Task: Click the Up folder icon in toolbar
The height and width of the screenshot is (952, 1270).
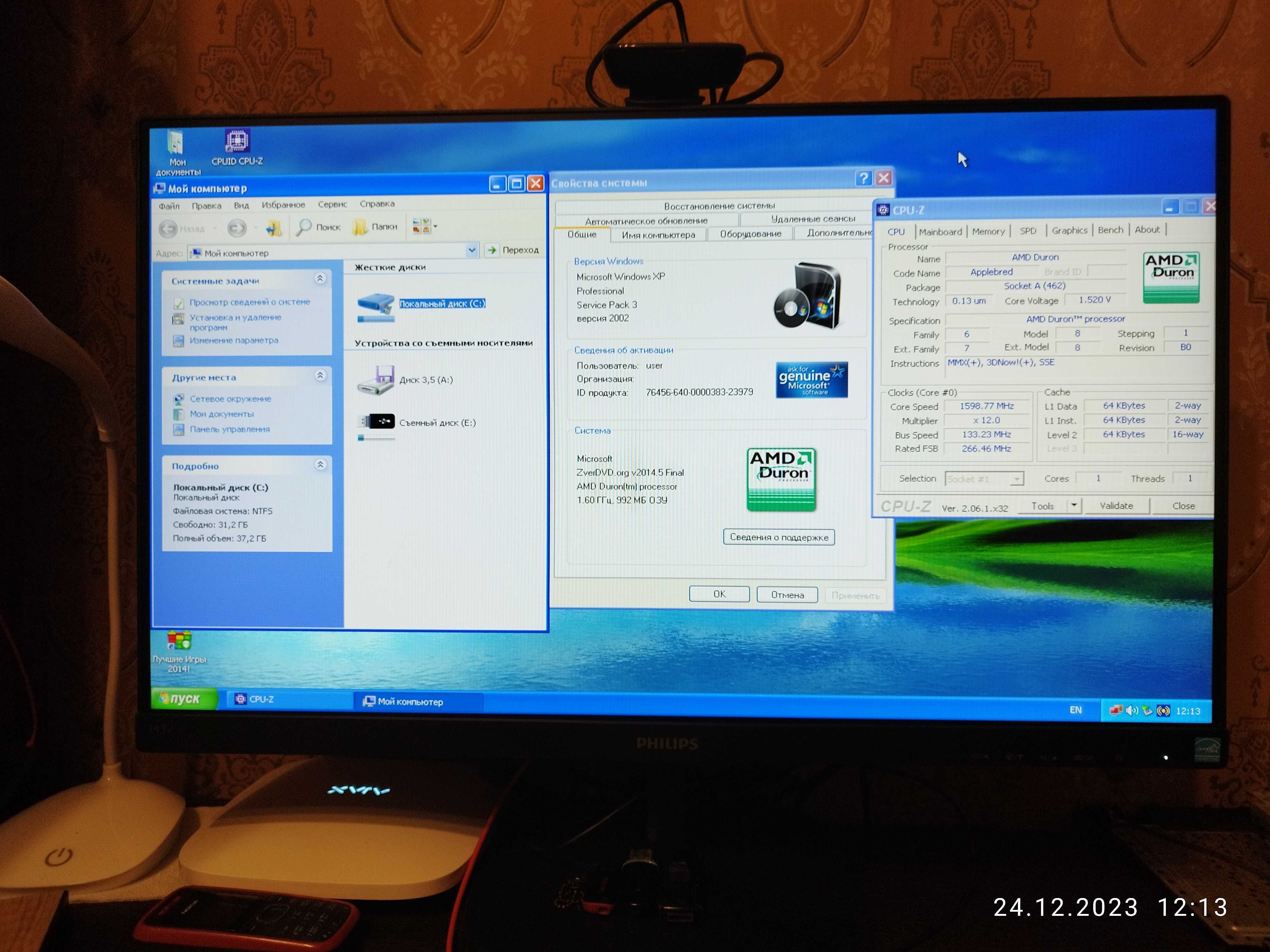Action: (x=273, y=228)
